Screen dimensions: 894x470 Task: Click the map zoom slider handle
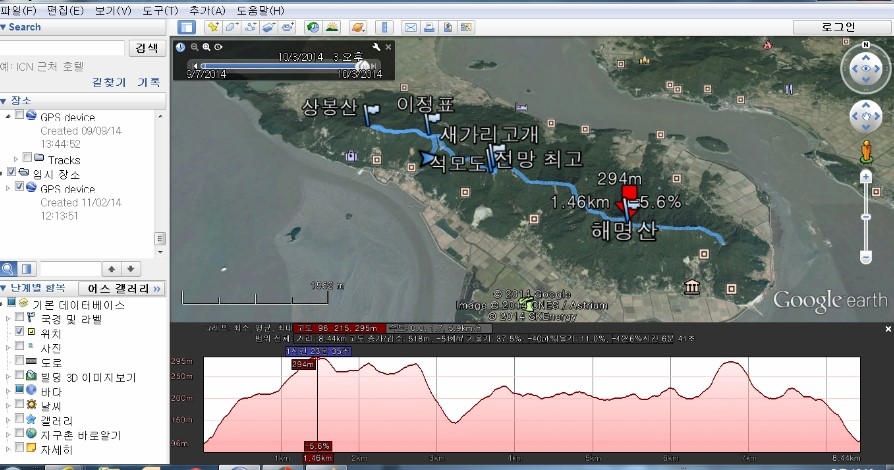[865, 217]
